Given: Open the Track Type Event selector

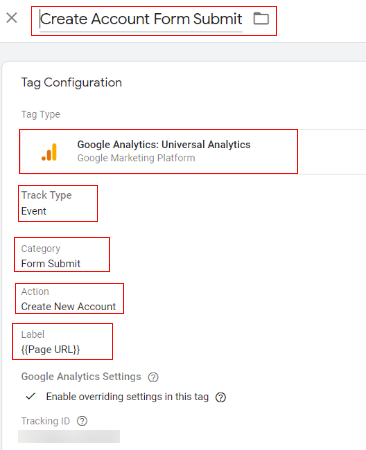Looking at the screenshot, I should [x=58, y=203].
